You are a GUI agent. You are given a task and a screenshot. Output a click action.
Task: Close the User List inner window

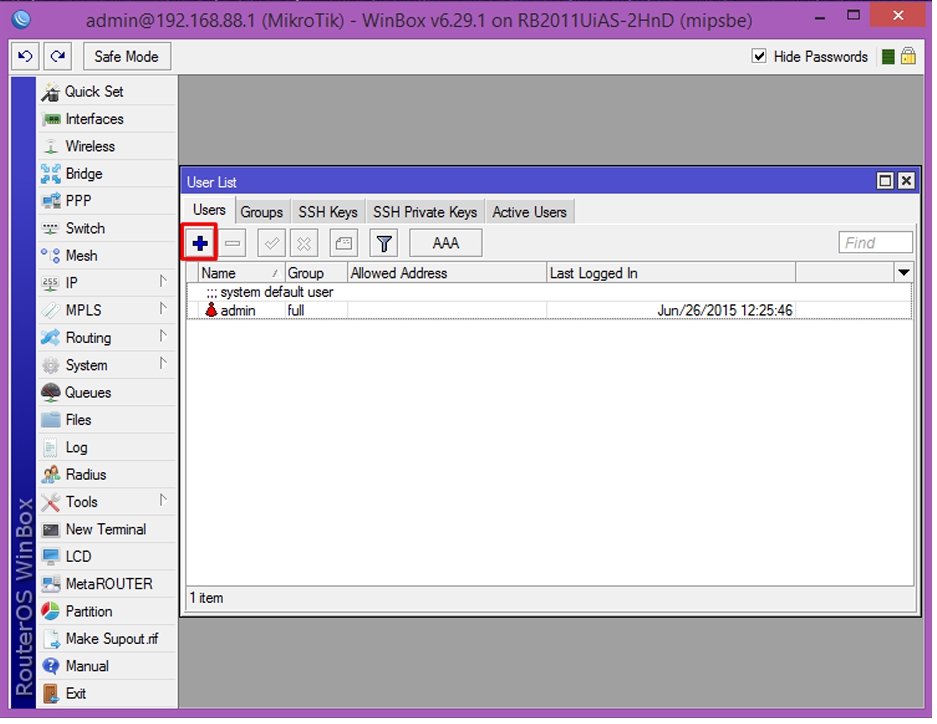click(907, 180)
